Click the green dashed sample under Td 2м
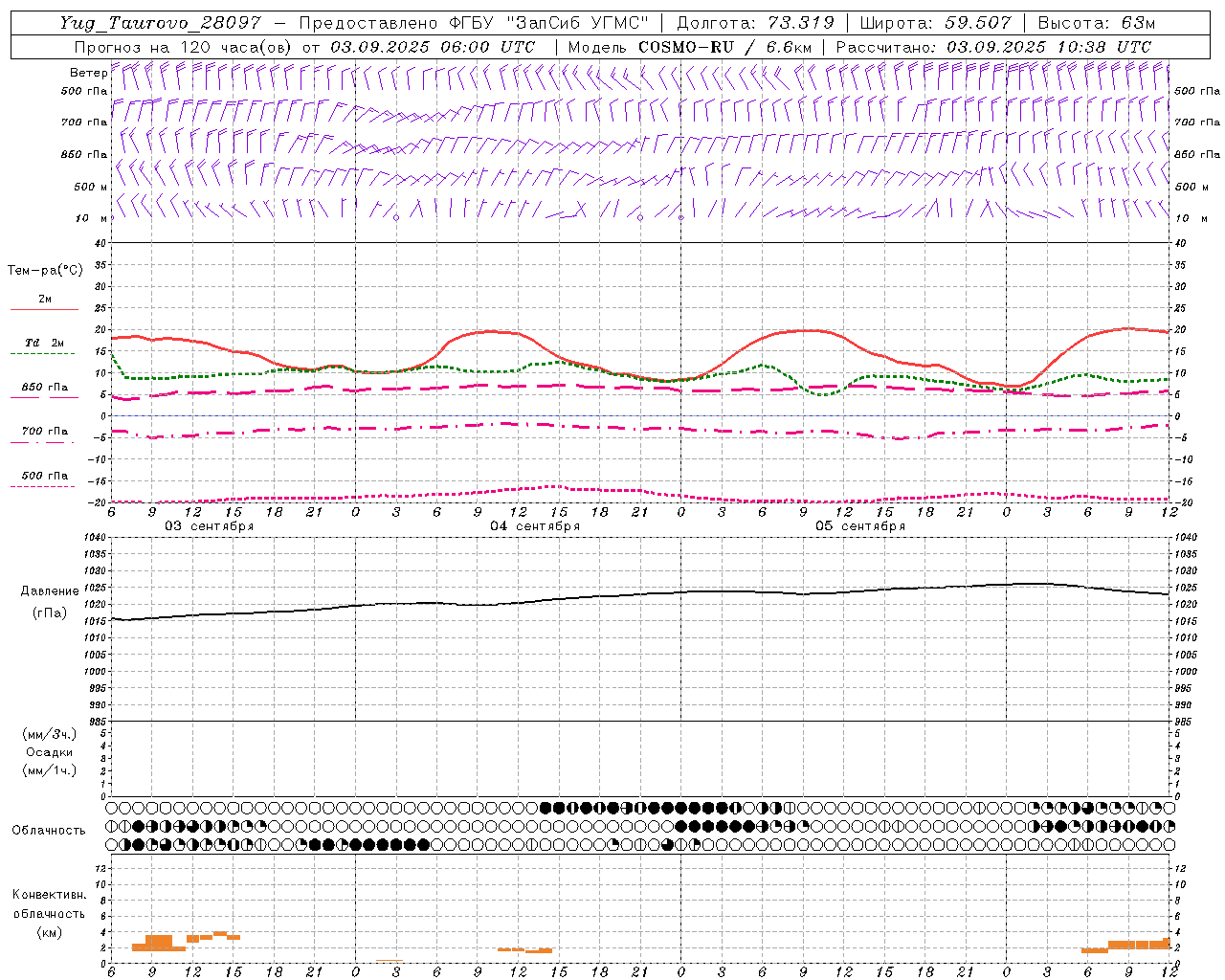This screenshot has width=1225, height=980. pyautogui.click(x=42, y=353)
